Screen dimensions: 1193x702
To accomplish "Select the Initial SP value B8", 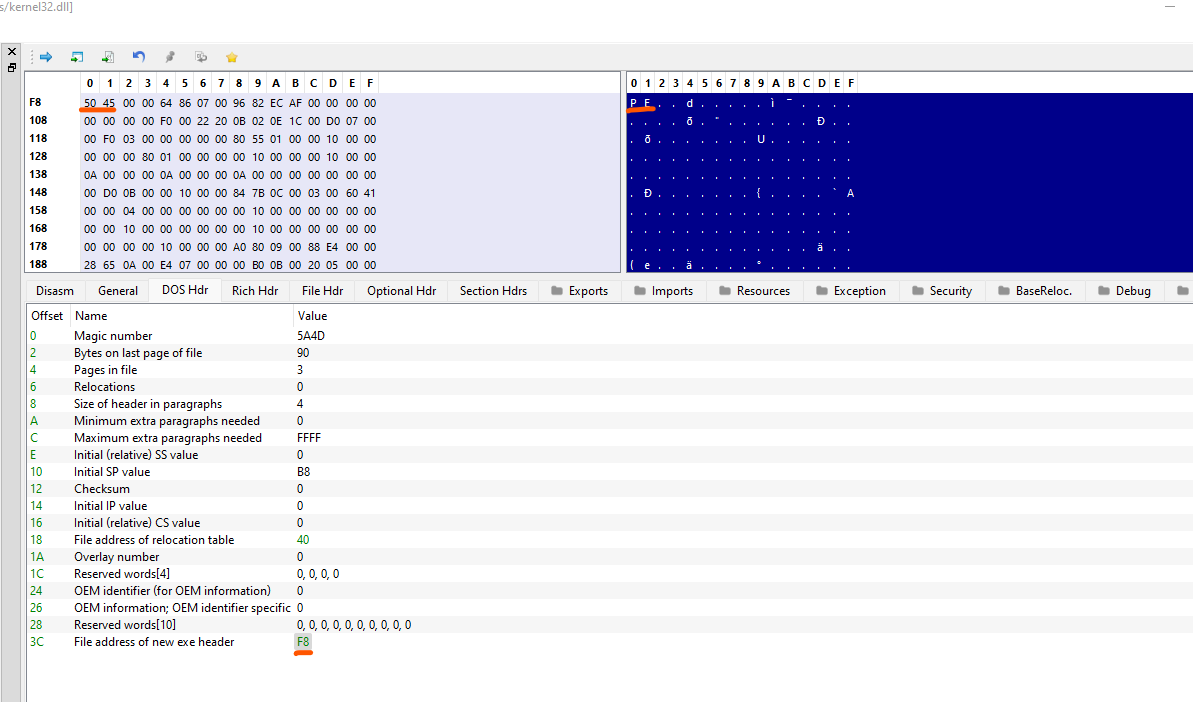I will (304, 472).
